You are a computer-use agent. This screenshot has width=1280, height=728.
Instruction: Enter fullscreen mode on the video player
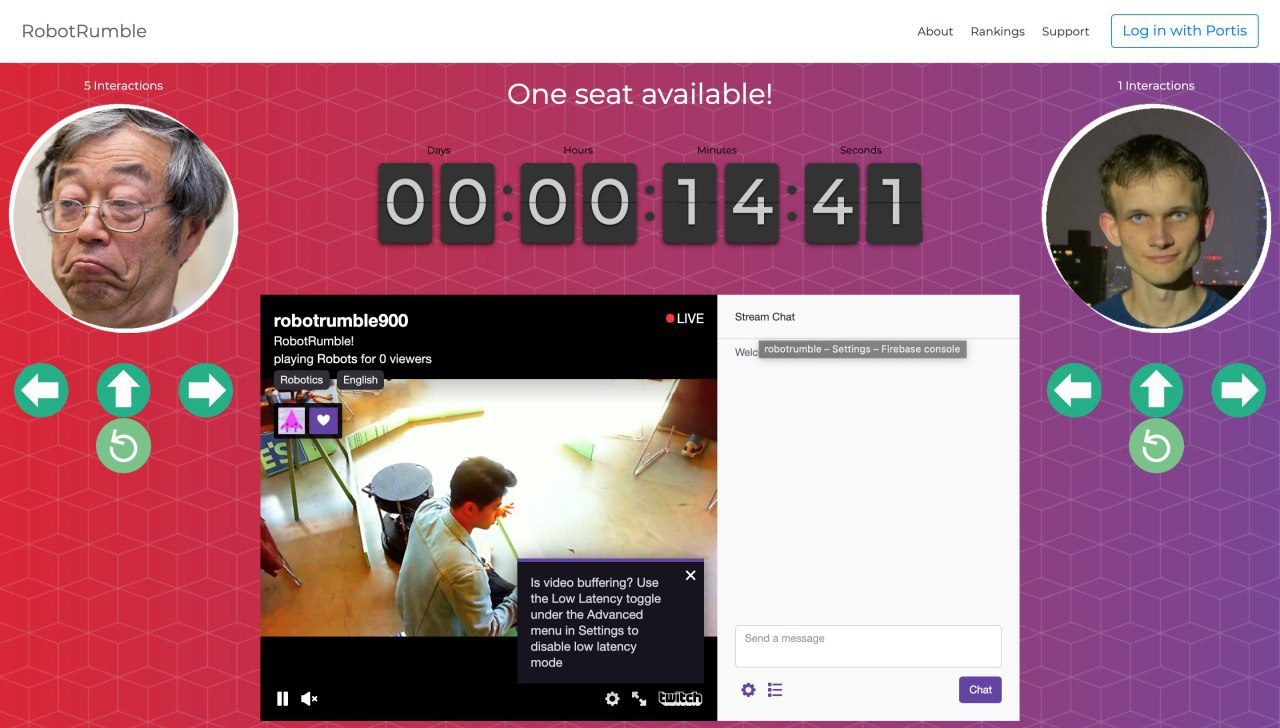(639, 699)
